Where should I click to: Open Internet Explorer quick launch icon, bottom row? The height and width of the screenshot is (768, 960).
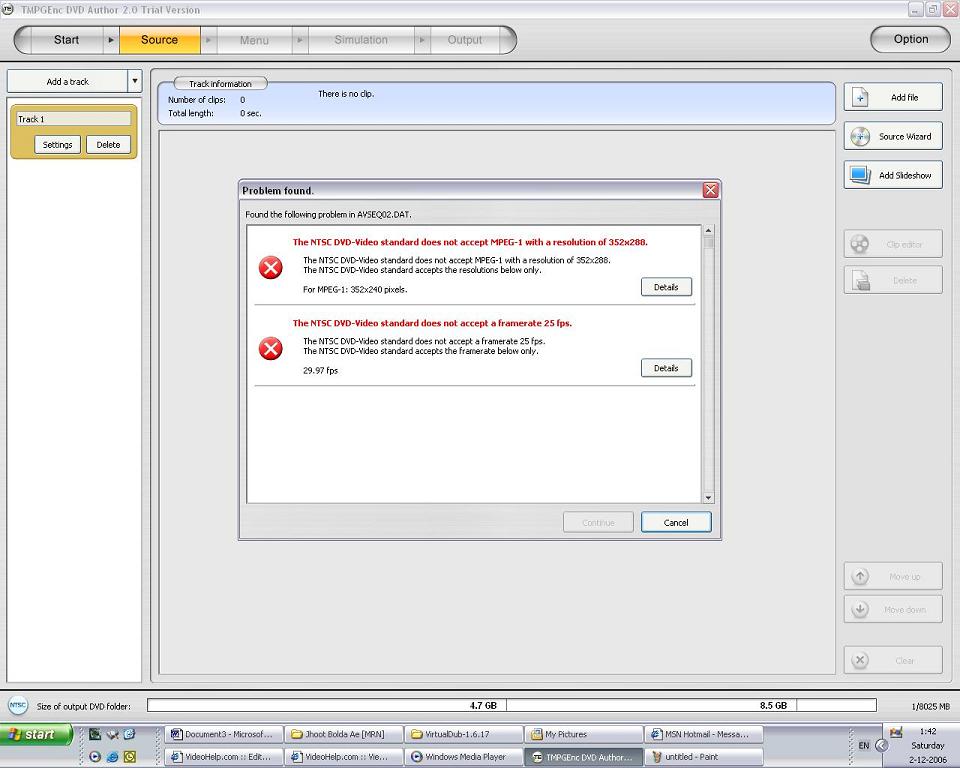point(113,756)
